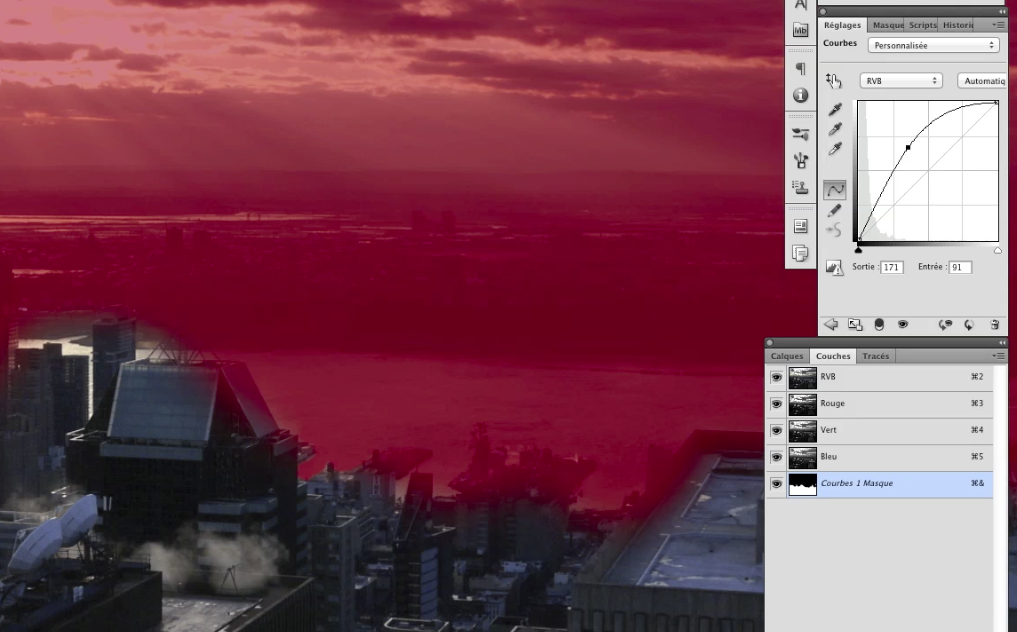Hide the Rouge channel with eye icon
Screen dimensions: 1017x632
click(x=776, y=404)
